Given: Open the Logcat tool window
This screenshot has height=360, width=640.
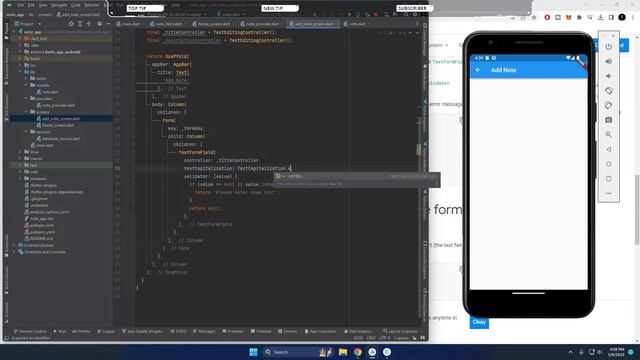Looking at the screenshot, I should click(x=106, y=331).
